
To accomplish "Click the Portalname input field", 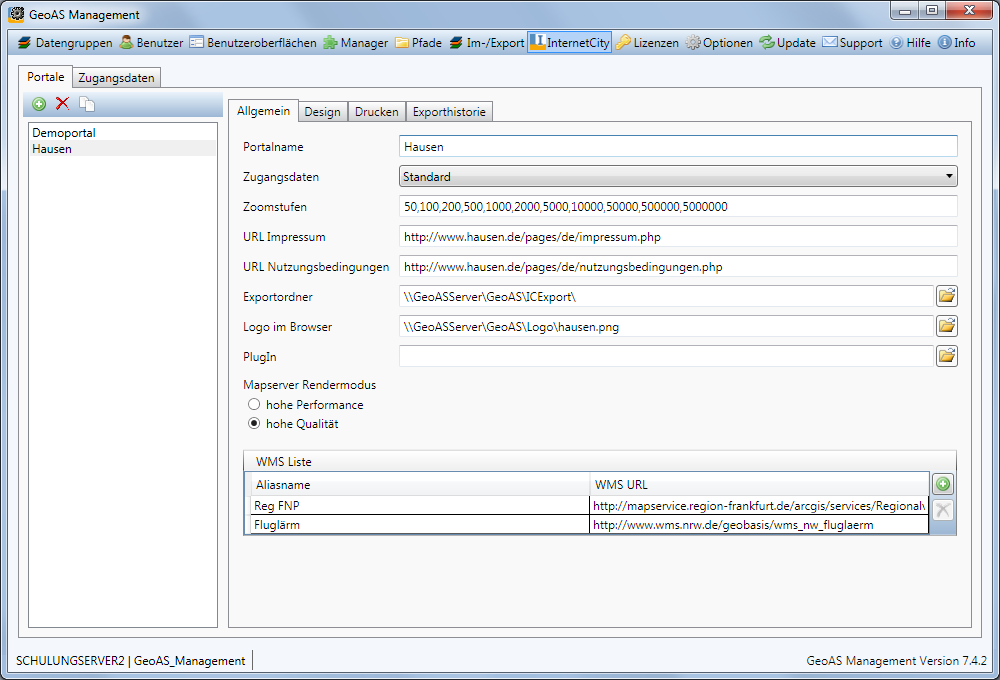I will point(677,147).
